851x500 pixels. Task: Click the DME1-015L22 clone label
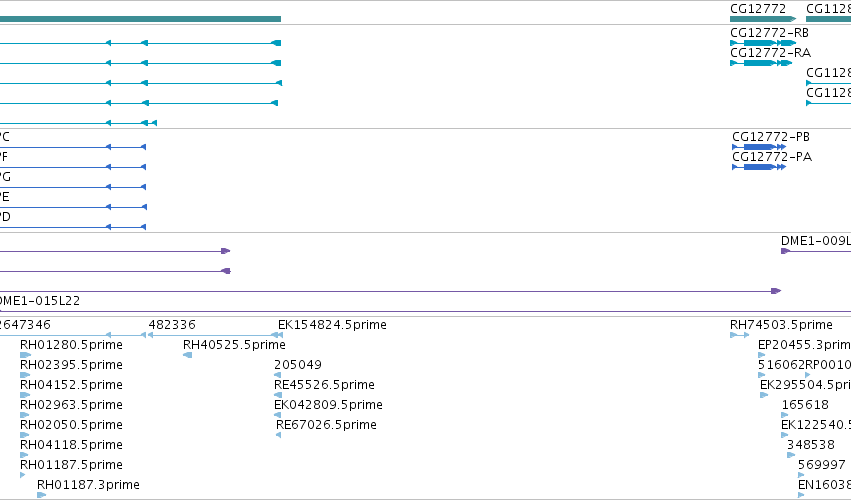click(39, 301)
